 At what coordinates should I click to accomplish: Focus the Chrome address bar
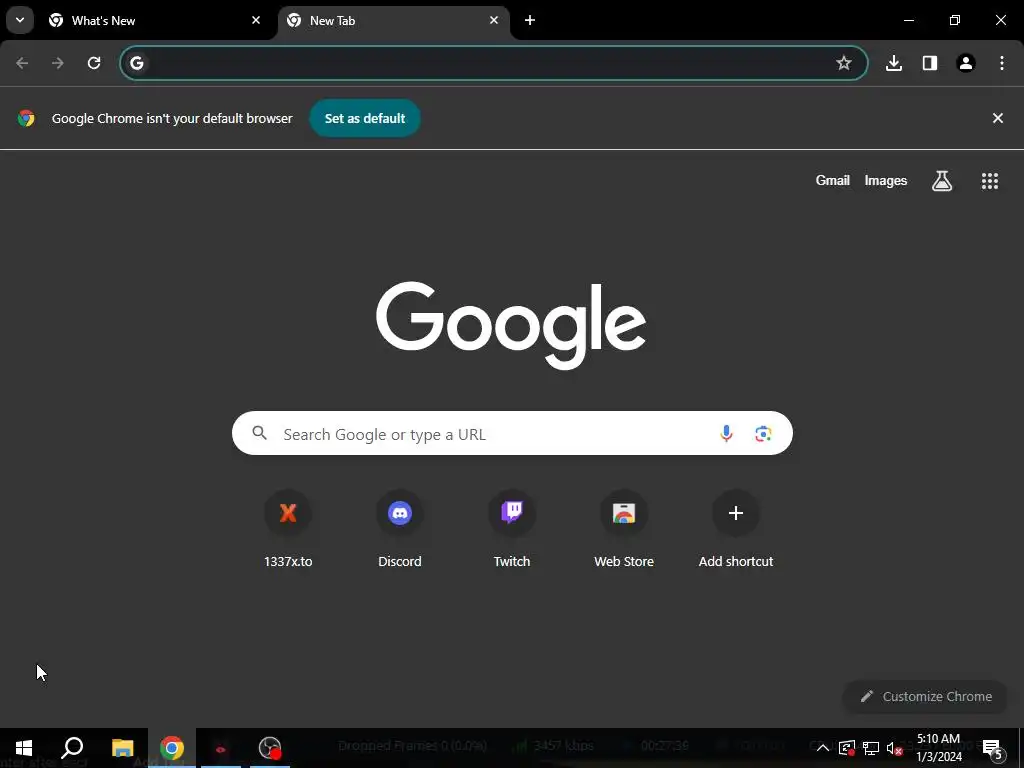click(493, 63)
